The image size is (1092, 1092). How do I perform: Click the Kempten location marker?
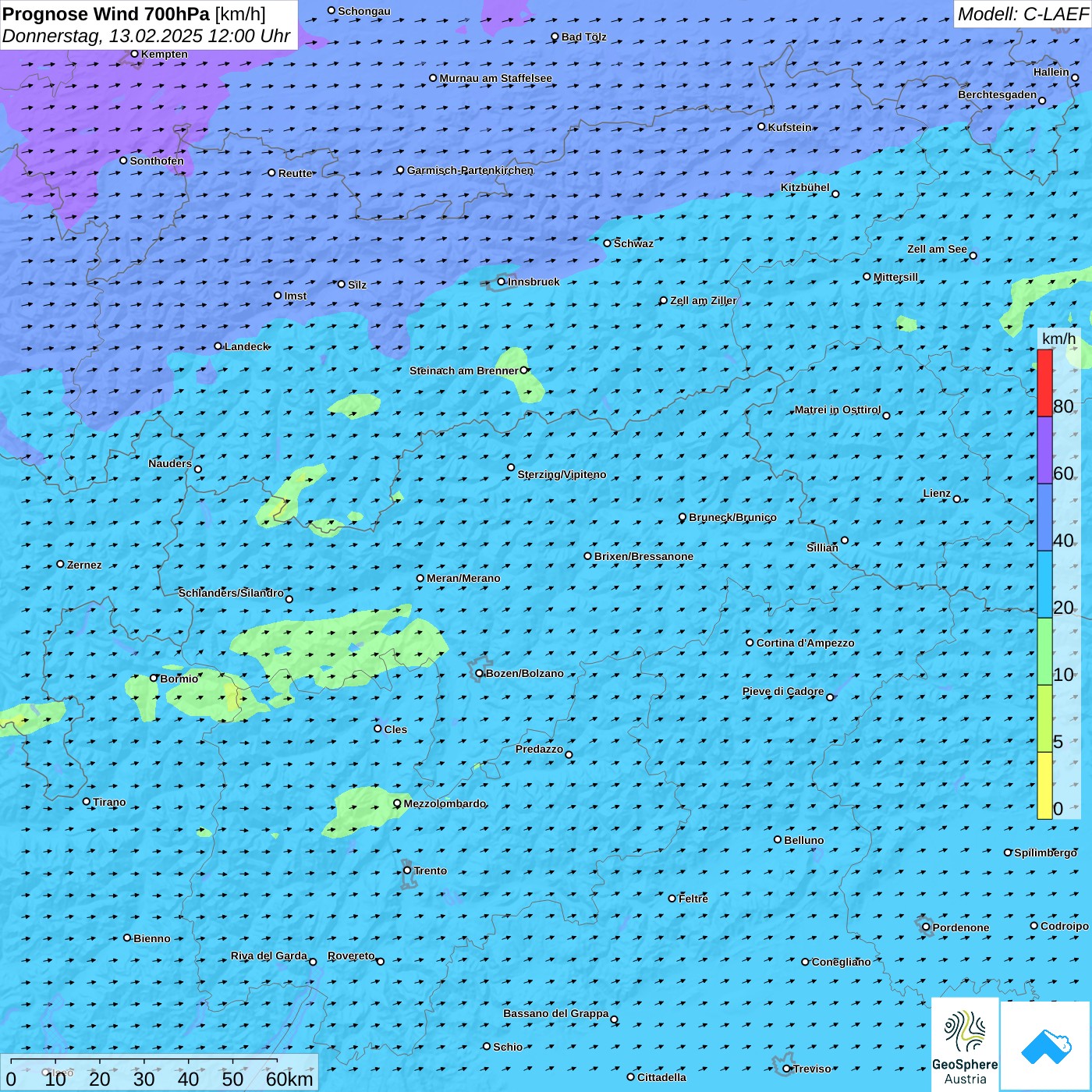click(x=134, y=54)
